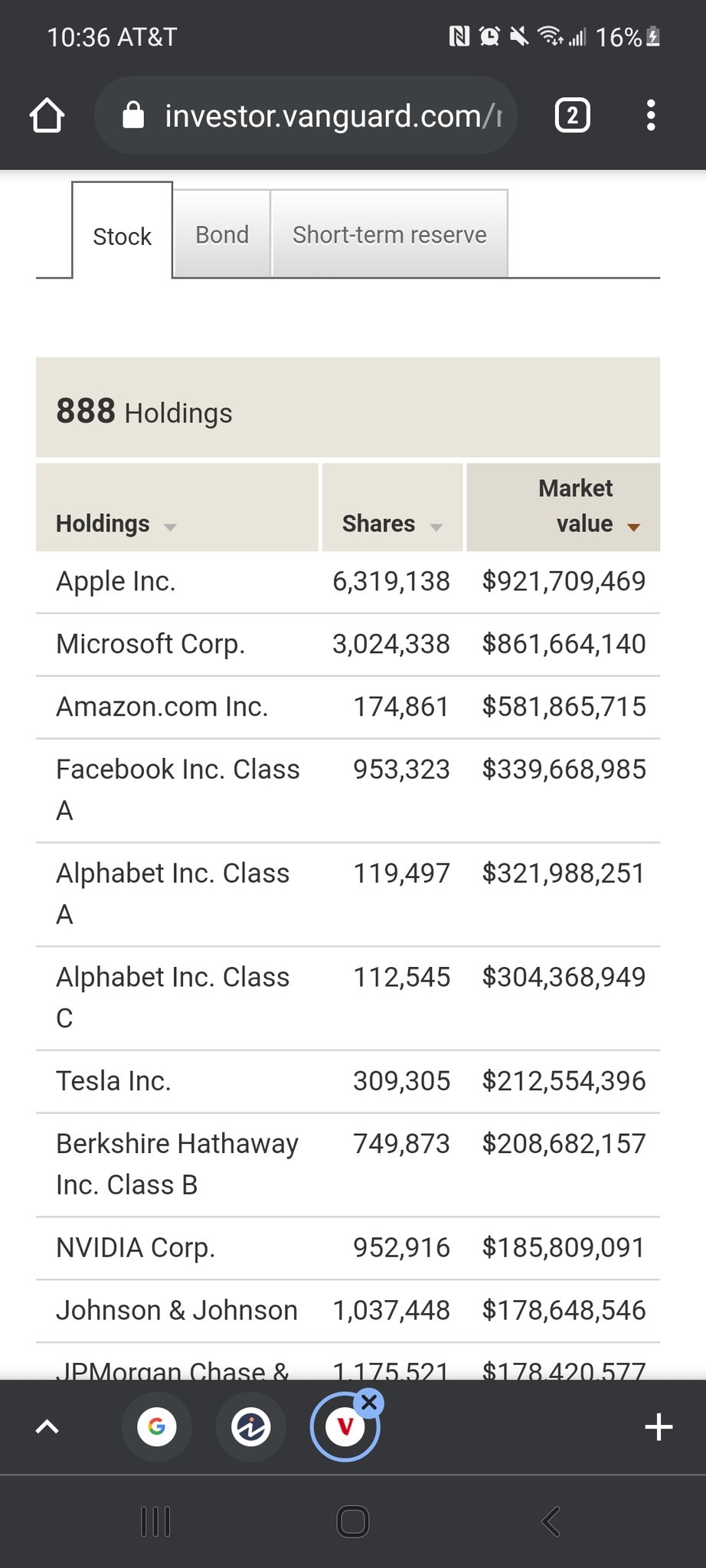Sort by Holdings column arrow
The height and width of the screenshot is (1568, 706).
(170, 527)
